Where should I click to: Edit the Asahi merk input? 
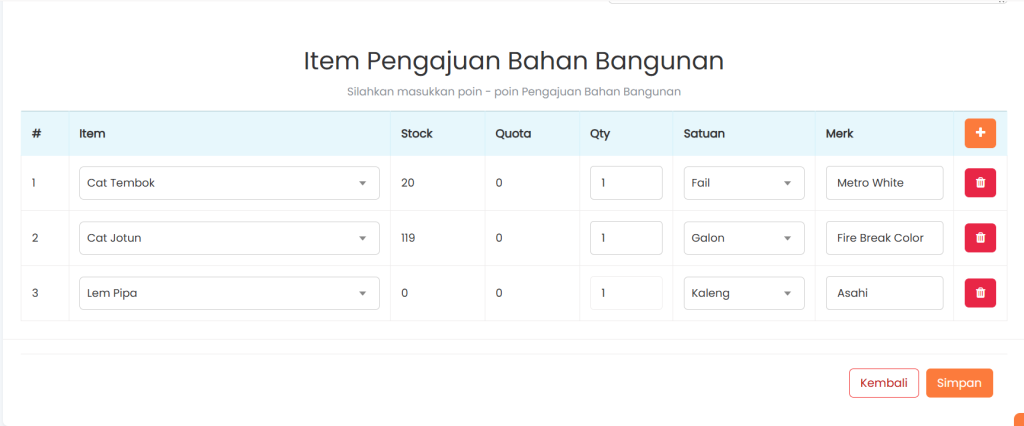(x=885, y=293)
